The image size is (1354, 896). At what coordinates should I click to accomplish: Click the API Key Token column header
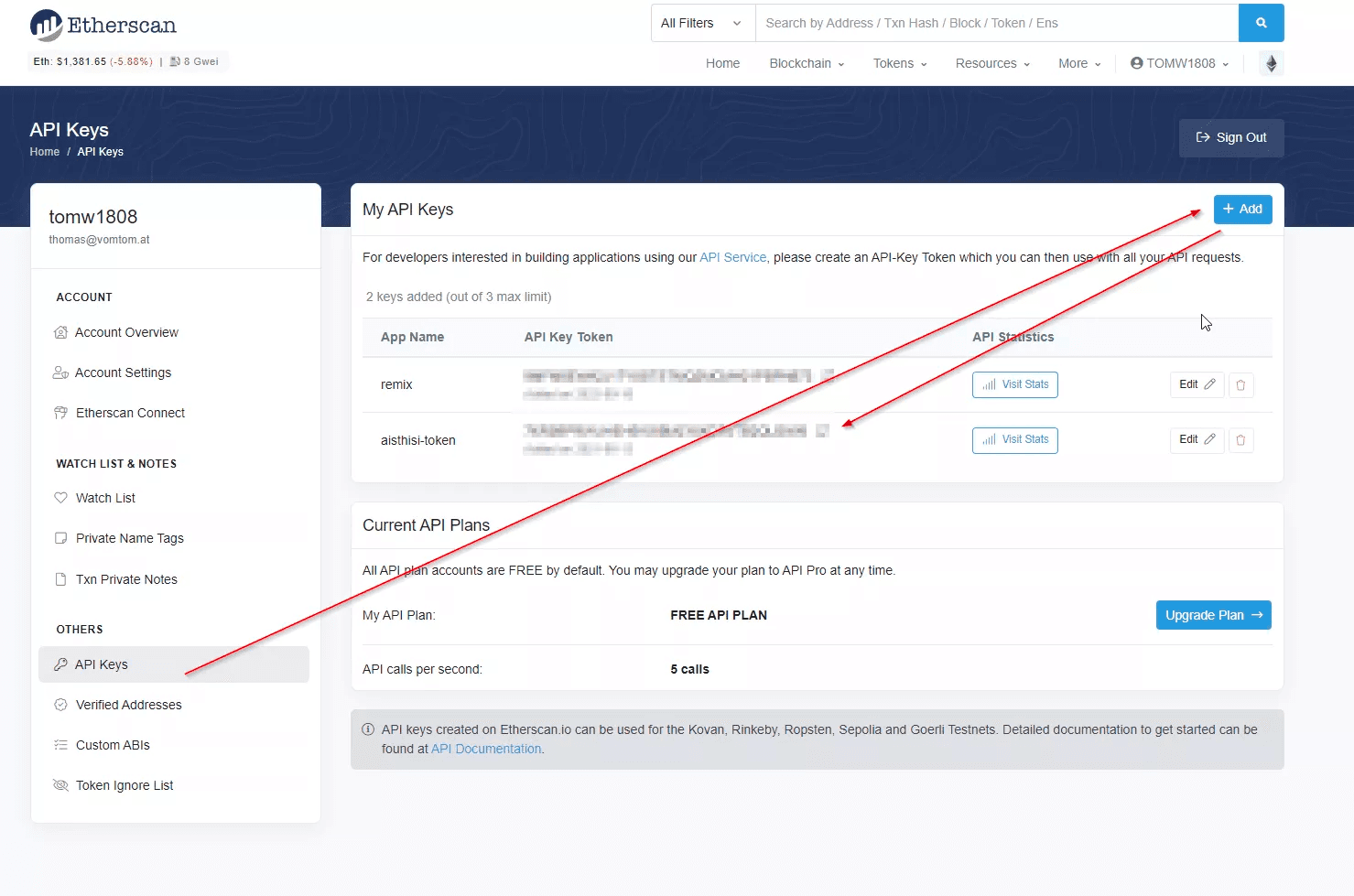[x=569, y=337]
